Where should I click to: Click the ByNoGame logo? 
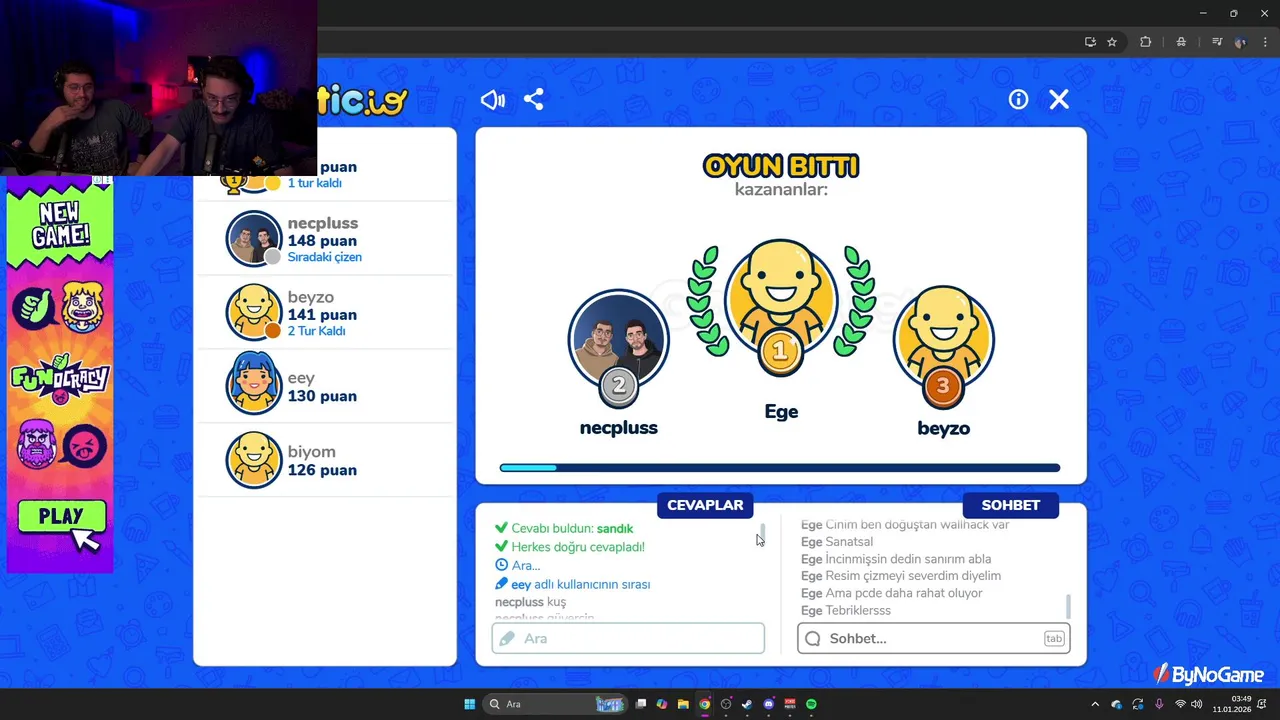(x=1209, y=675)
